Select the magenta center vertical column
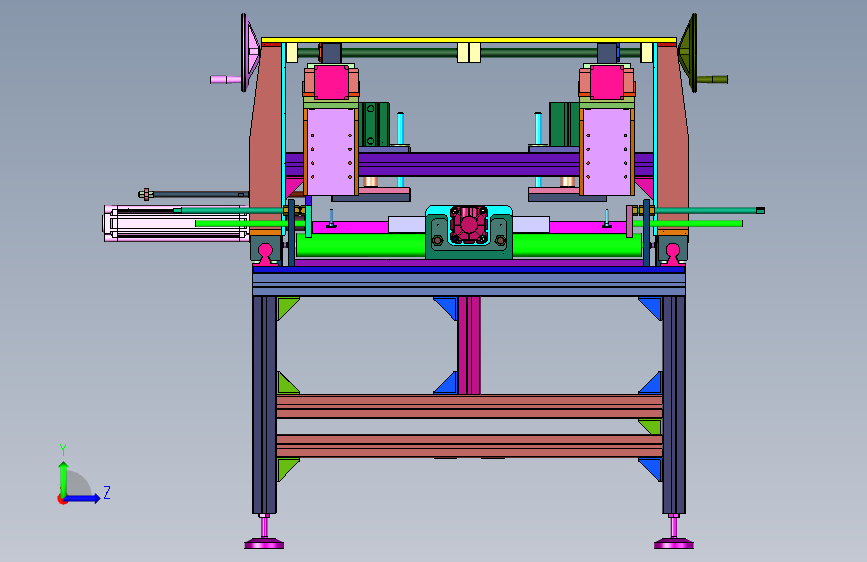The image size is (867, 562). pos(469,345)
